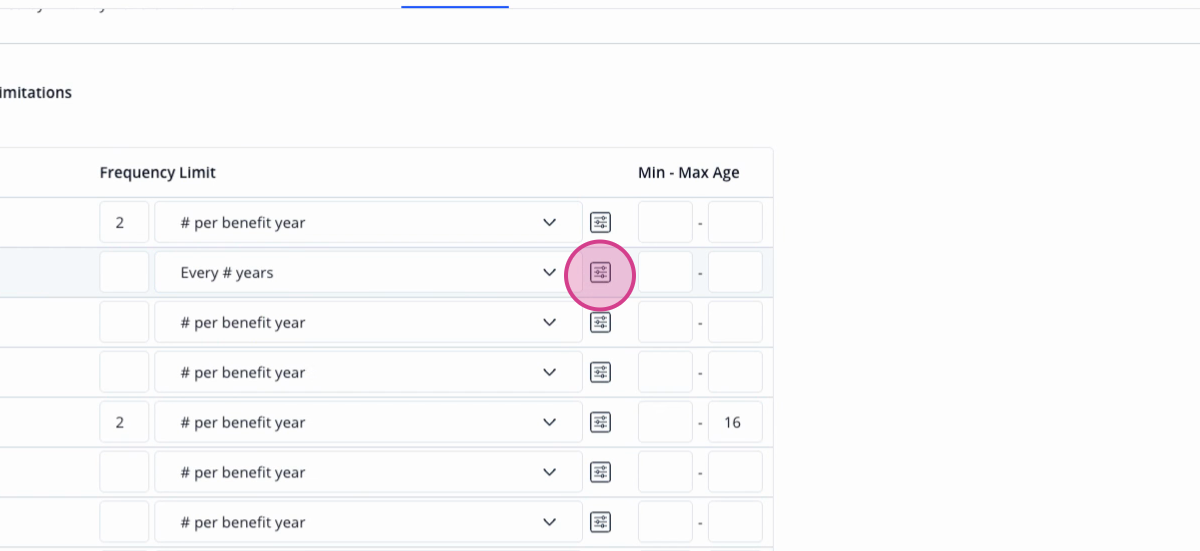This screenshot has width=1200, height=551.
Task: Open the settings icon on the max age 16 row
Action: click(x=600, y=422)
